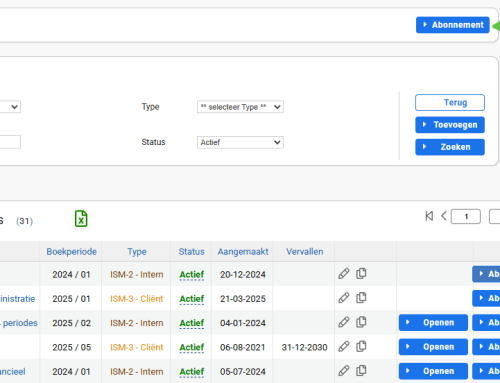The image size is (500, 383).
Task: Click the Terug button
Action: [450, 102]
